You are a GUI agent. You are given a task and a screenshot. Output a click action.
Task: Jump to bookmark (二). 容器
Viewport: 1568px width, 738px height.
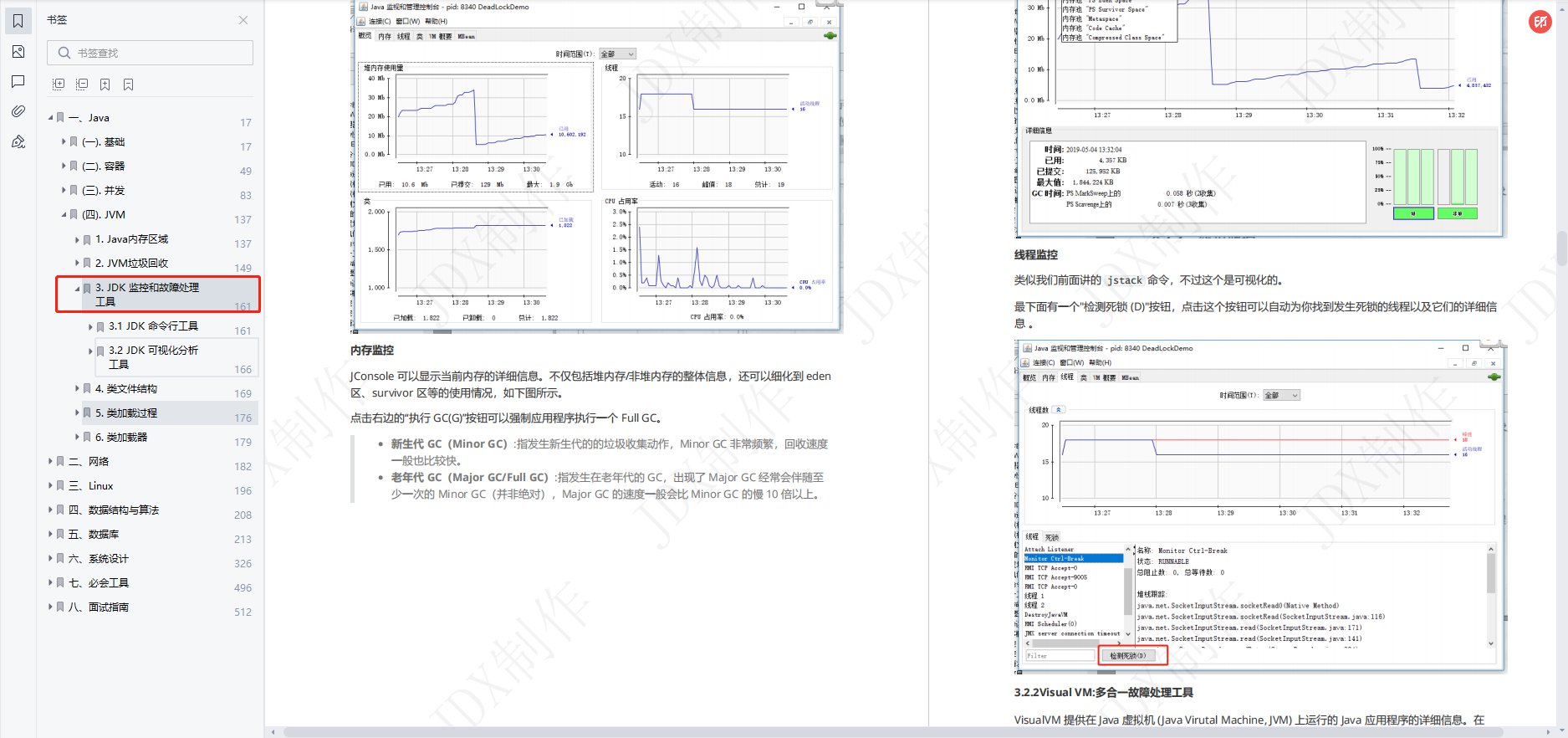point(103,167)
